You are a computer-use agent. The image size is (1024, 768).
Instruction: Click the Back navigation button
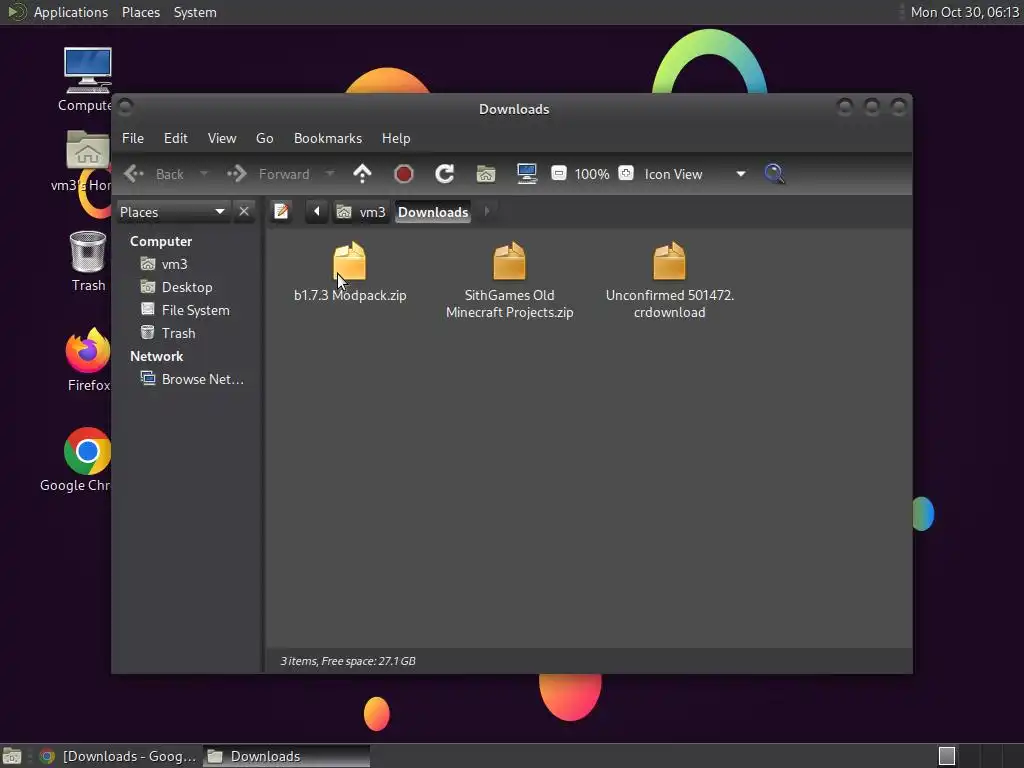[x=154, y=174]
